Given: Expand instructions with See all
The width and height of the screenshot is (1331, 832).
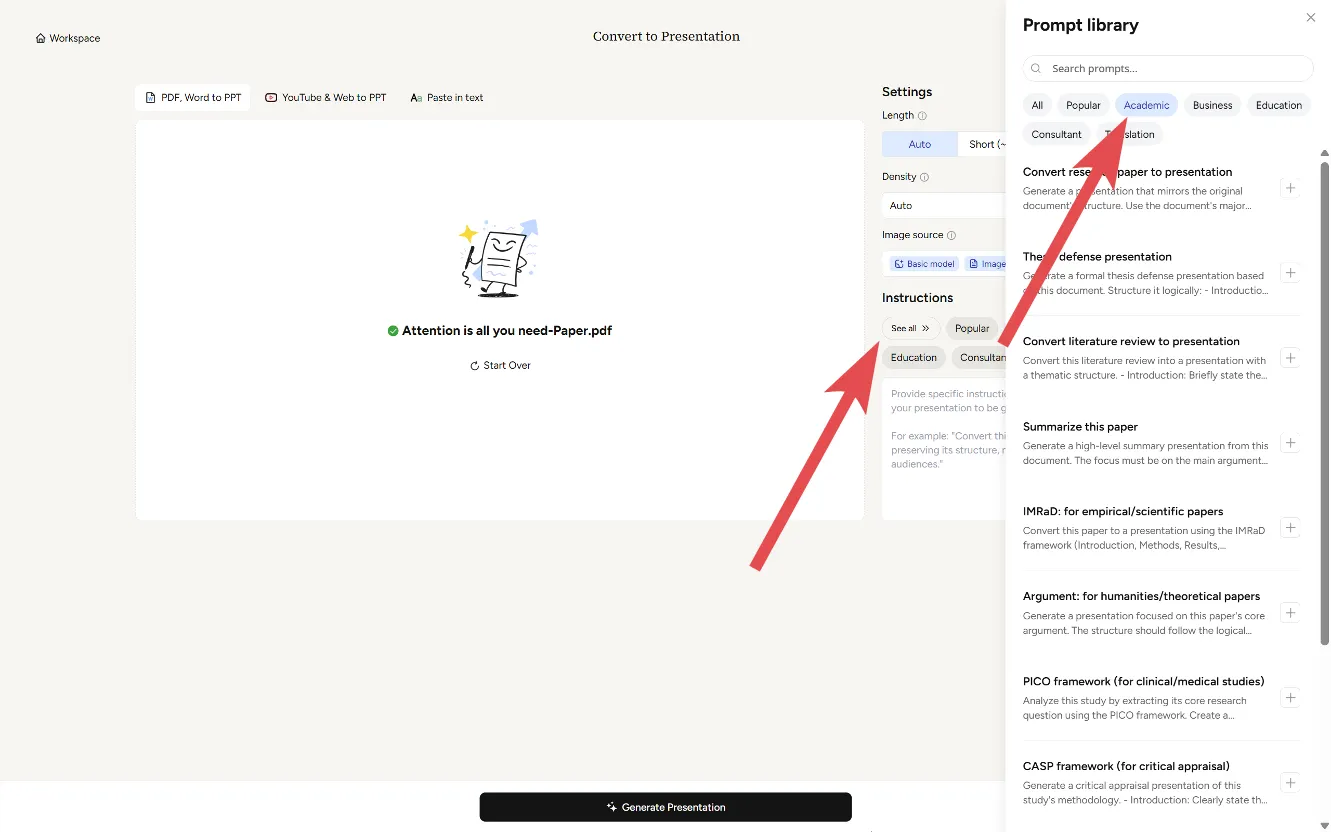Looking at the screenshot, I should click(x=910, y=328).
